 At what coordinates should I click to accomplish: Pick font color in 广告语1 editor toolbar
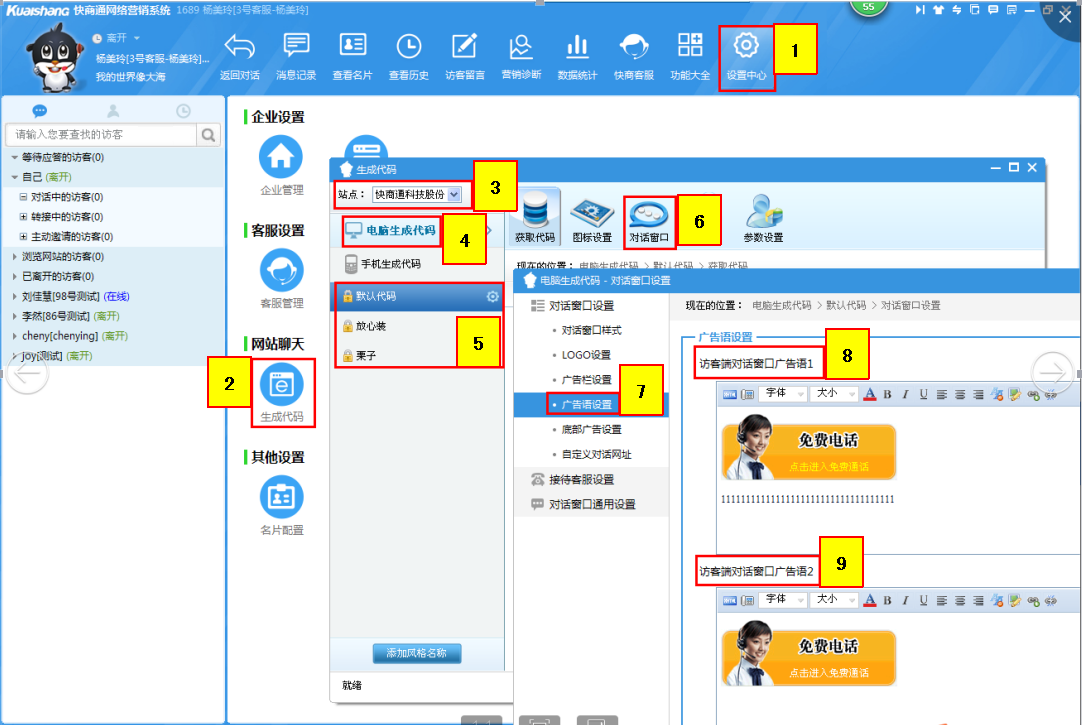pyautogui.click(x=869, y=395)
